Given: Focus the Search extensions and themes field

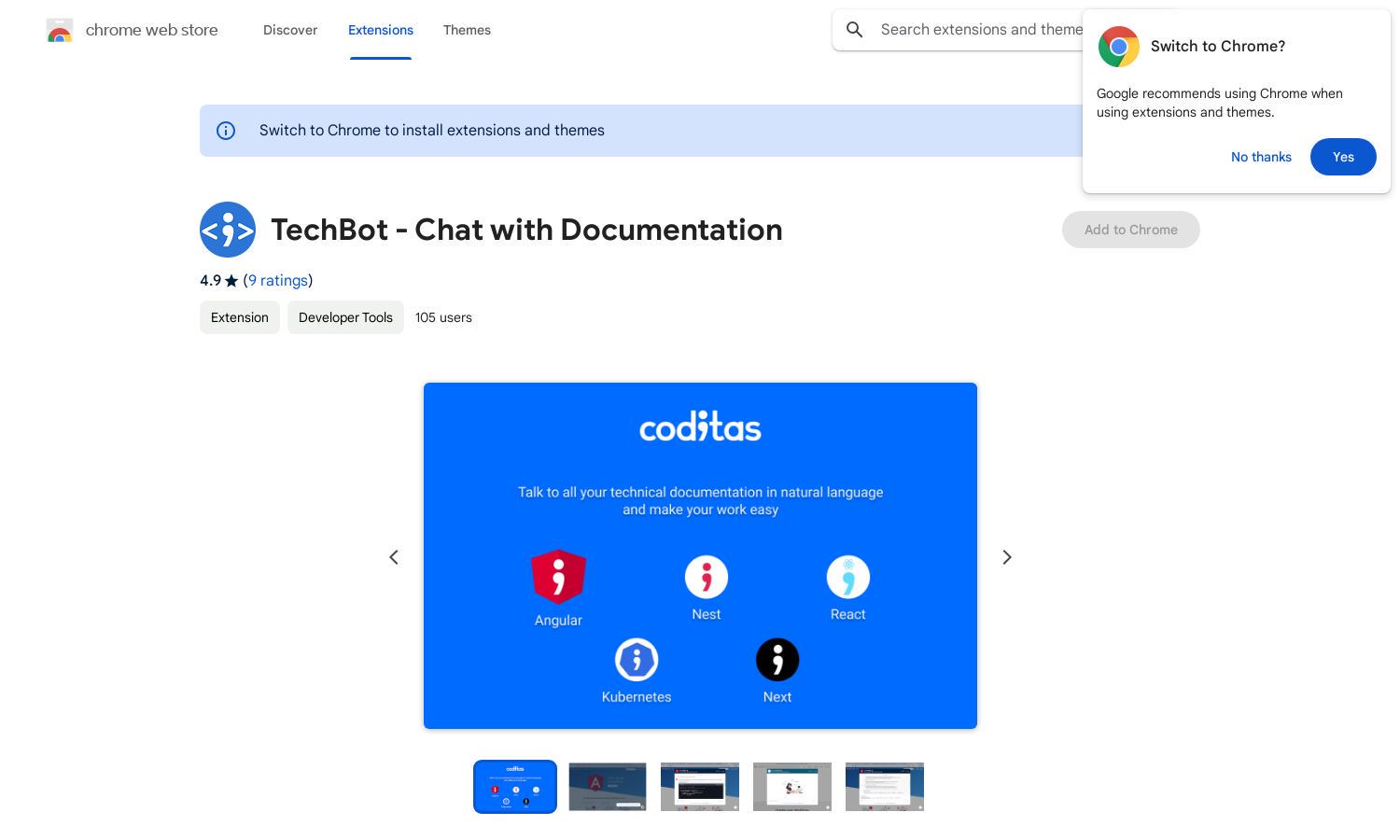Looking at the screenshot, I should coord(980,30).
